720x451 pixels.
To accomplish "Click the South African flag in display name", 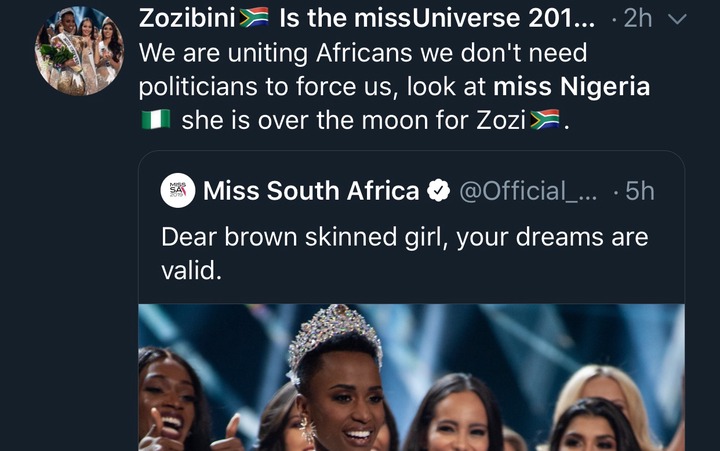I will pyautogui.click(x=254, y=18).
